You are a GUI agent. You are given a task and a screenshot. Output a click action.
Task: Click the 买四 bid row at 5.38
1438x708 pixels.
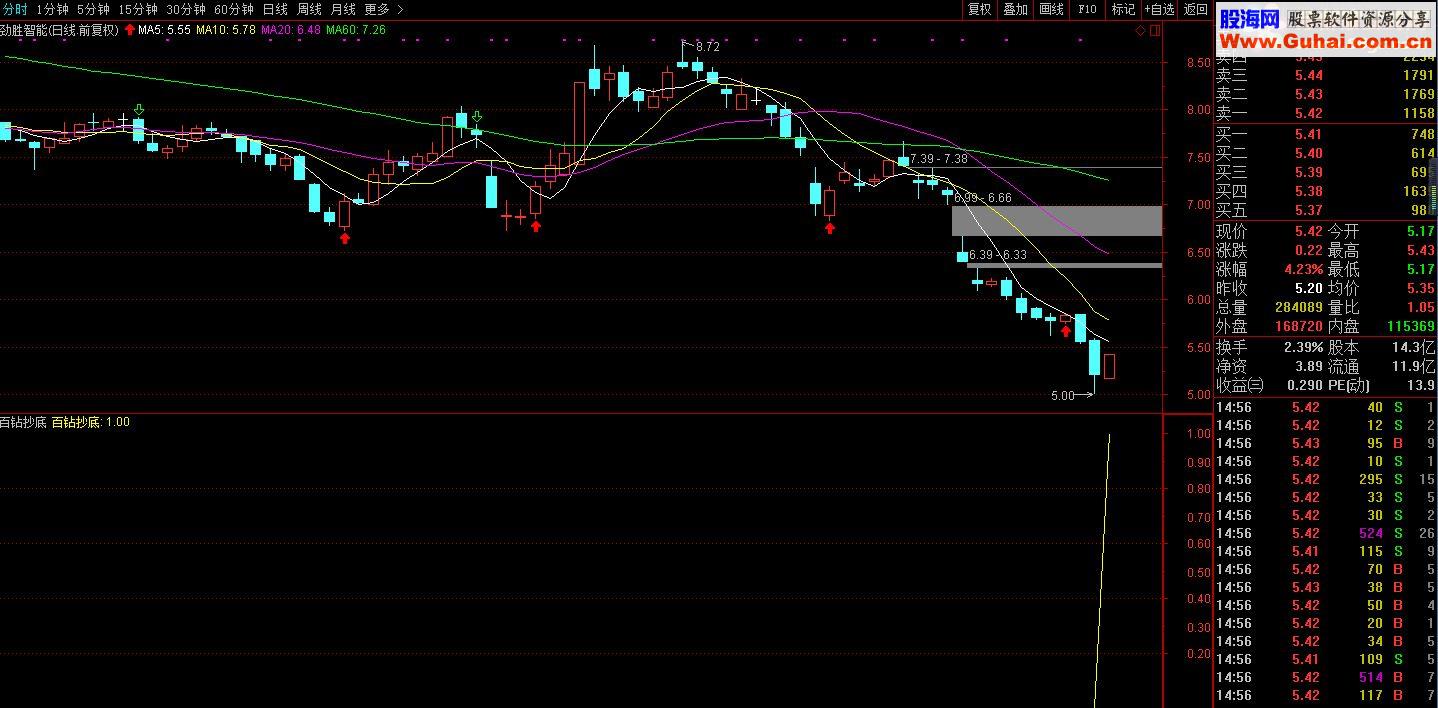1325,191
